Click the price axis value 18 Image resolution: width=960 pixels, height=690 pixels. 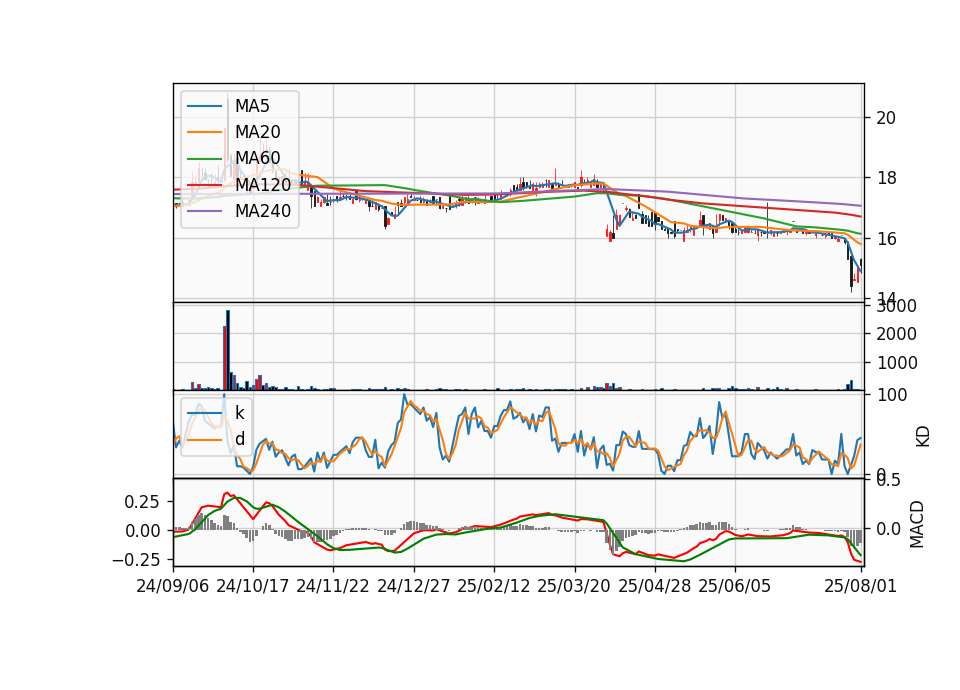tap(886, 178)
